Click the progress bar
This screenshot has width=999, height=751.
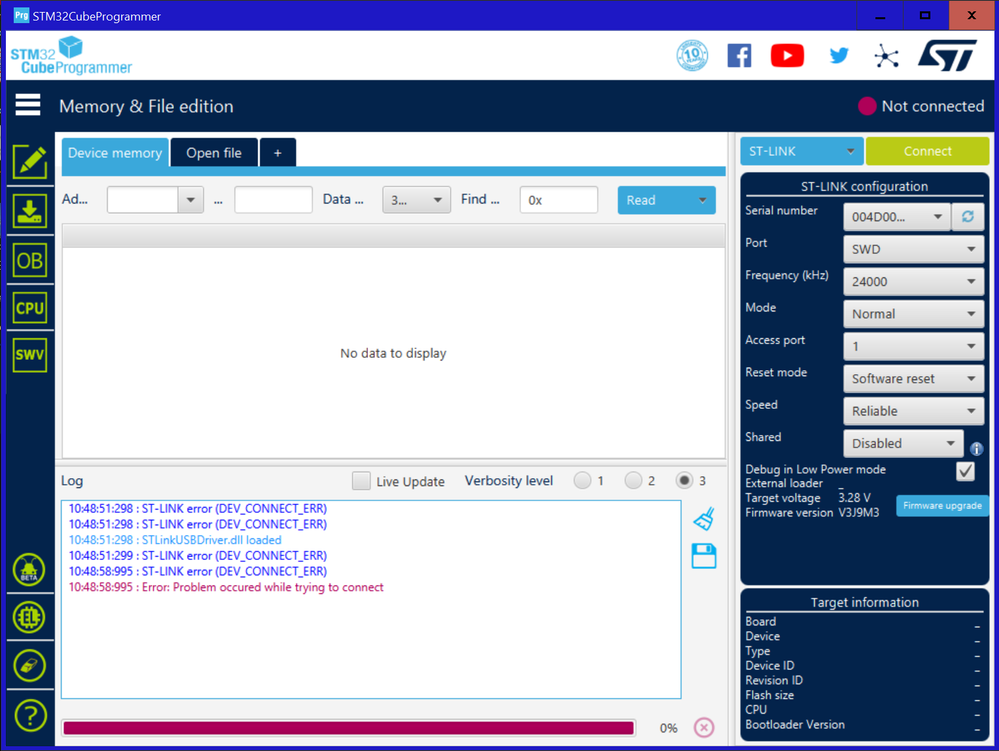pyautogui.click(x=349, y=728)
